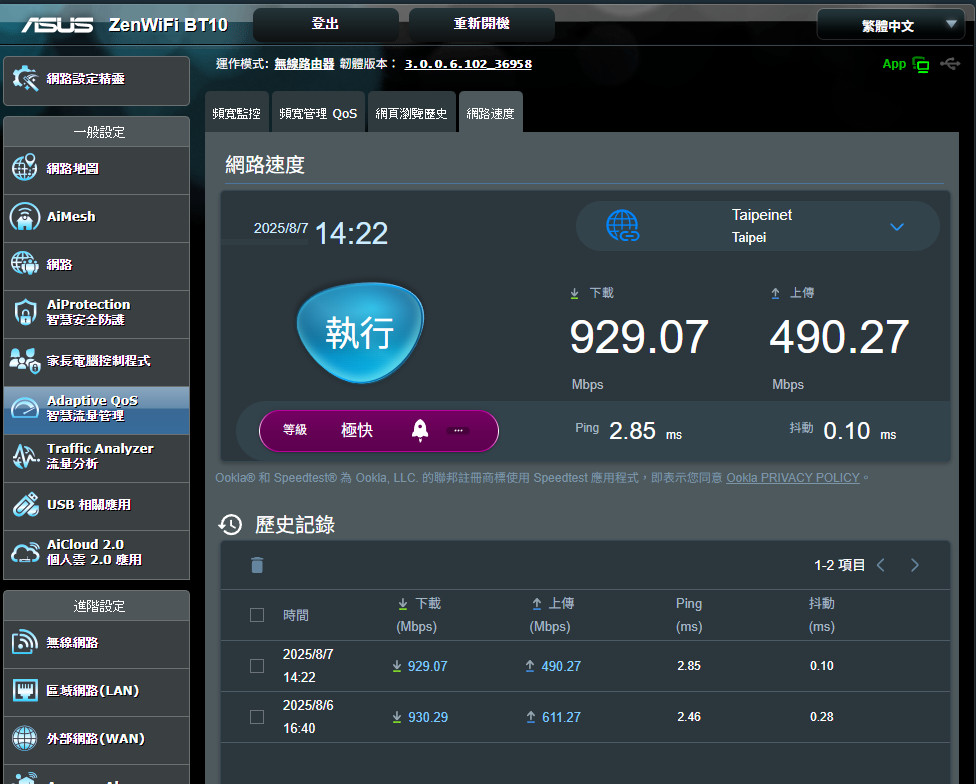The height and width of the screenshot is (784, 976).
Task: Click the Ping (ms) column header
Action: tap(689, 615)
